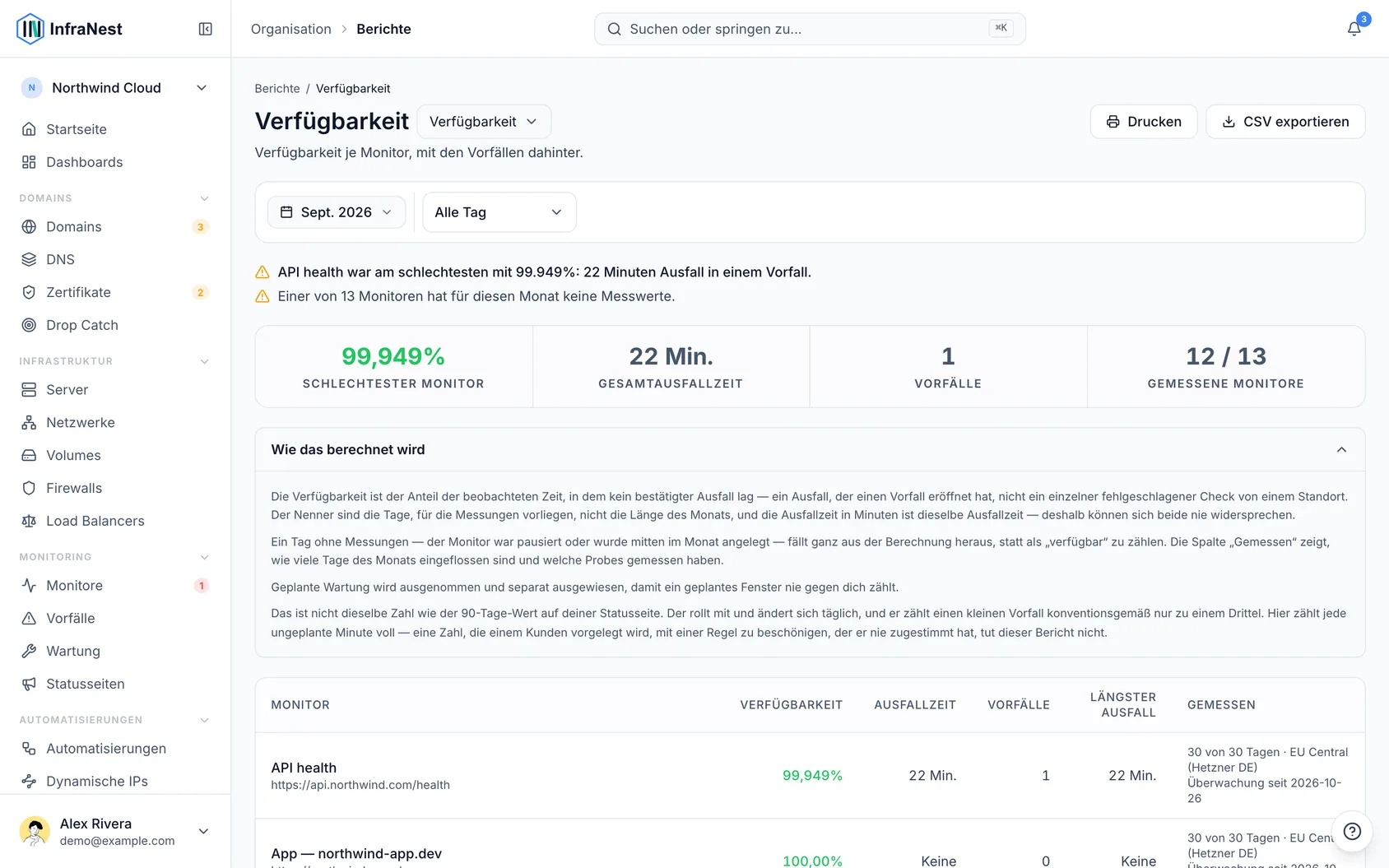Click the Monitore pulse icon

click(x=29, y=585)
